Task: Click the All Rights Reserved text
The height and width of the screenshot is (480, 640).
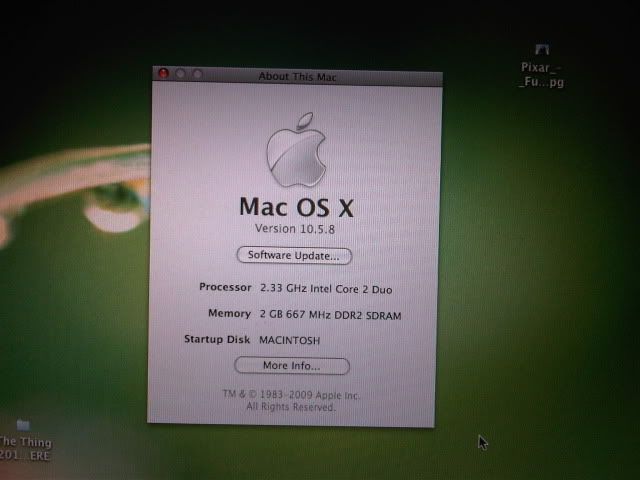Action: point(291,407)
